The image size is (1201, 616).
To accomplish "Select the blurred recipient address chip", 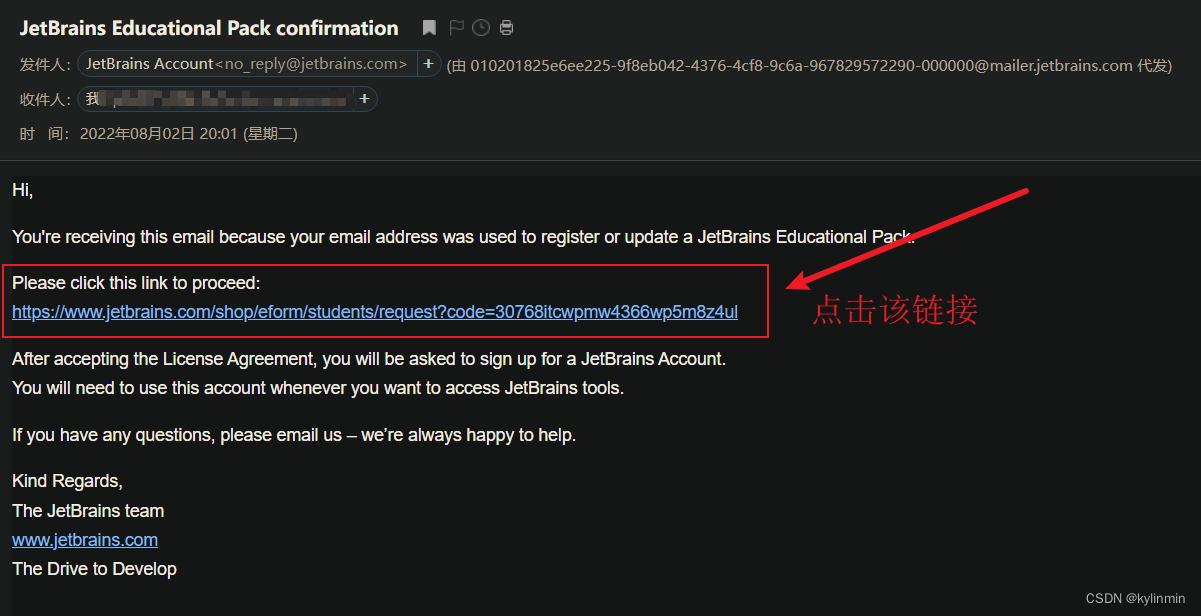I will (216, 99).
